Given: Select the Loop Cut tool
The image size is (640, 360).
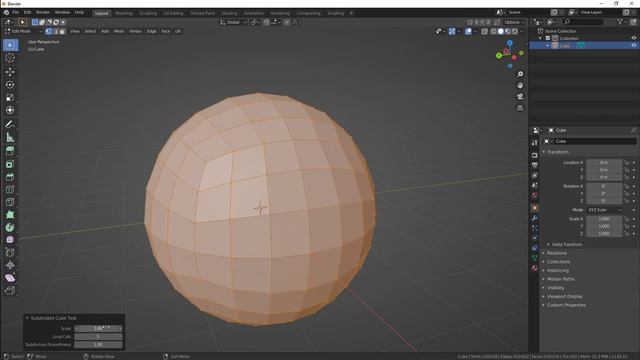Looking at the screenshot, I should 10,189.
